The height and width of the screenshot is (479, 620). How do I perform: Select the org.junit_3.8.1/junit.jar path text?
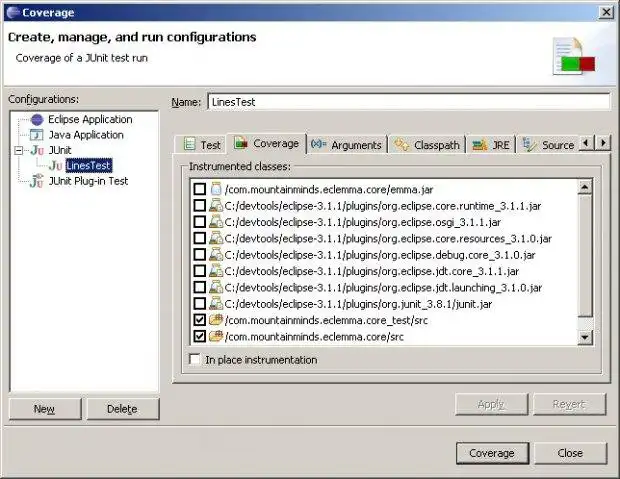click(358, 304)
